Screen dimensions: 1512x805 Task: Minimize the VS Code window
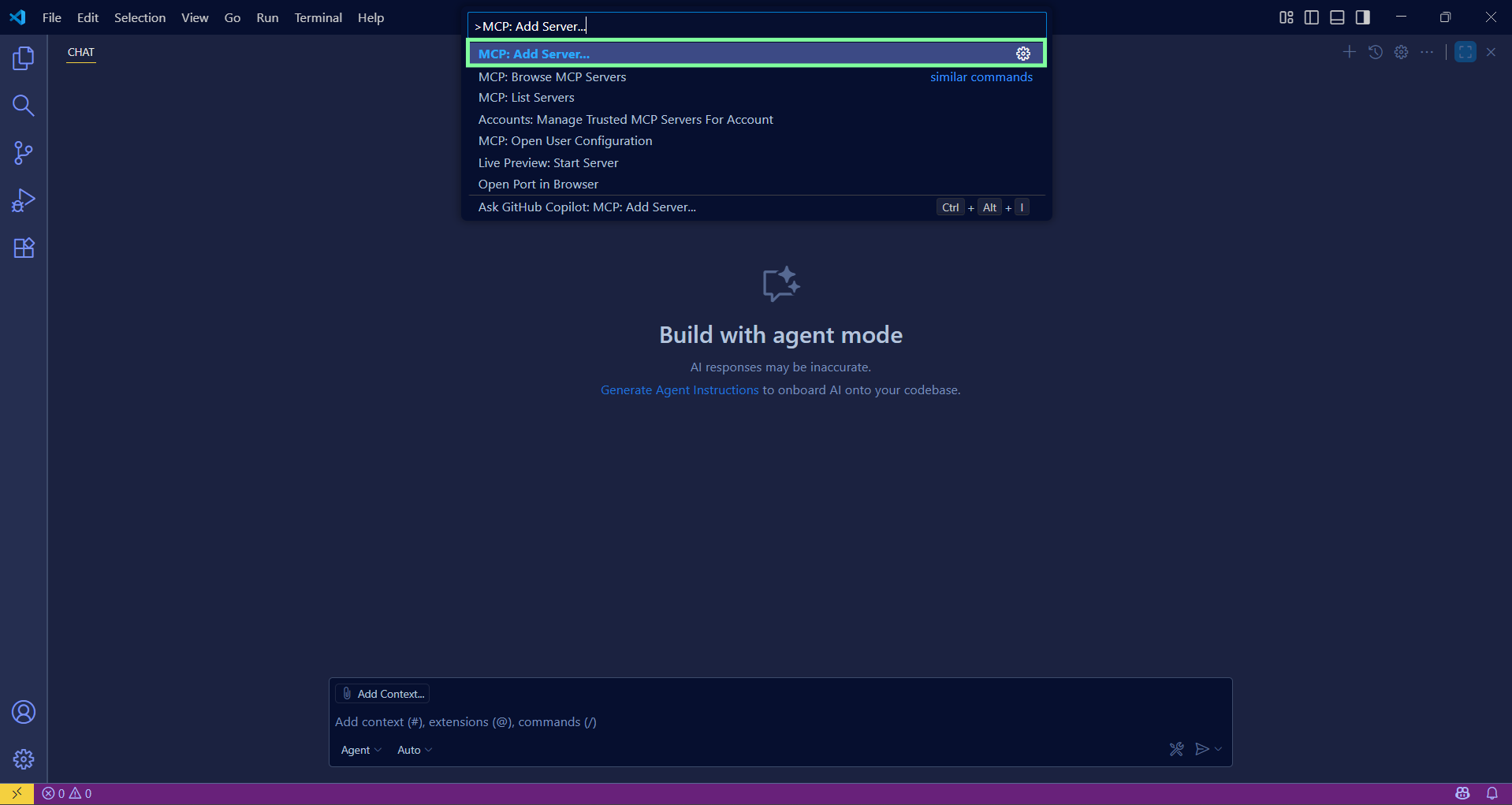pyautogui.click(x=1401, y=17)
